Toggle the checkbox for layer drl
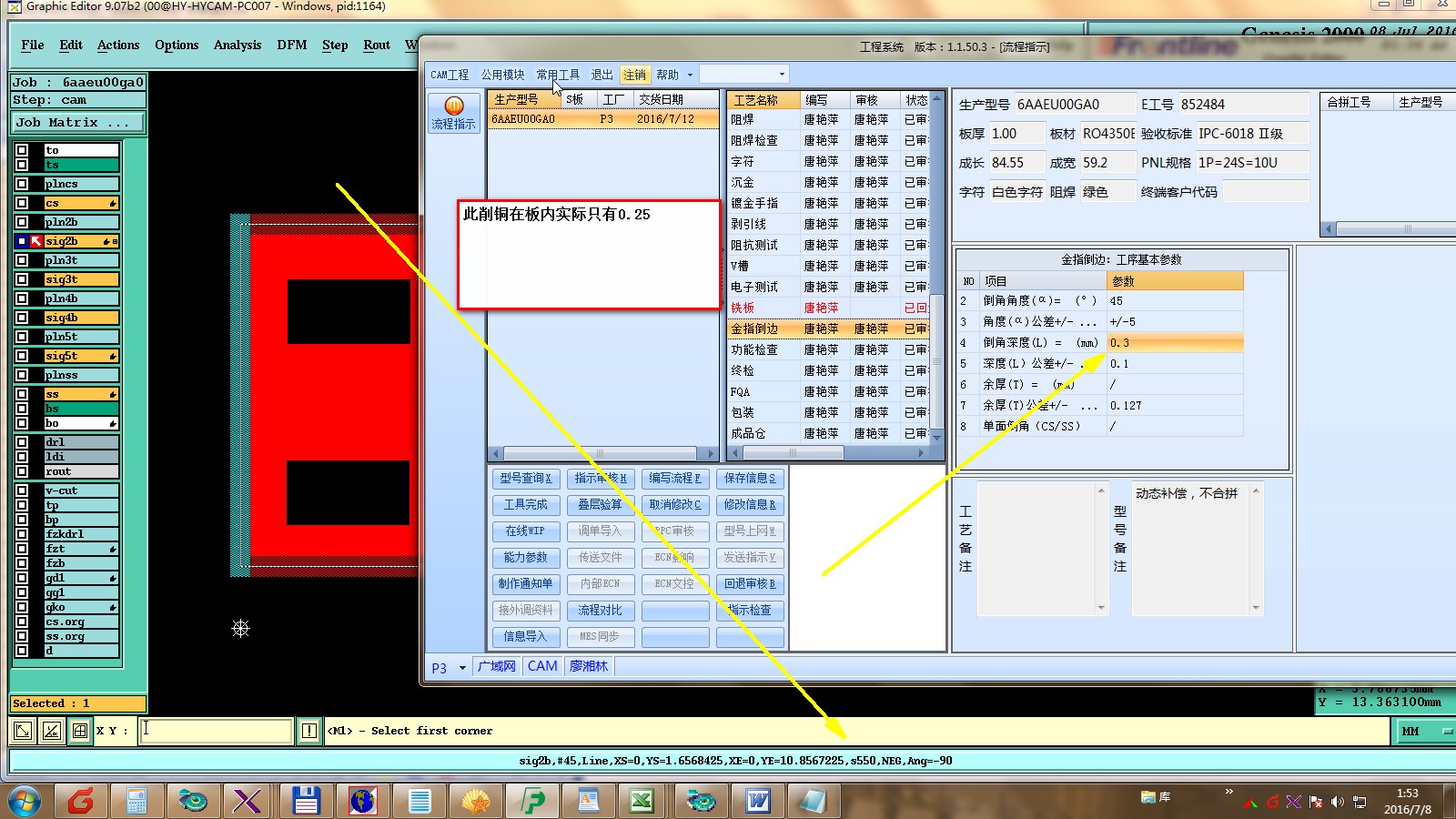1456x819 pixels. [22, 442]
